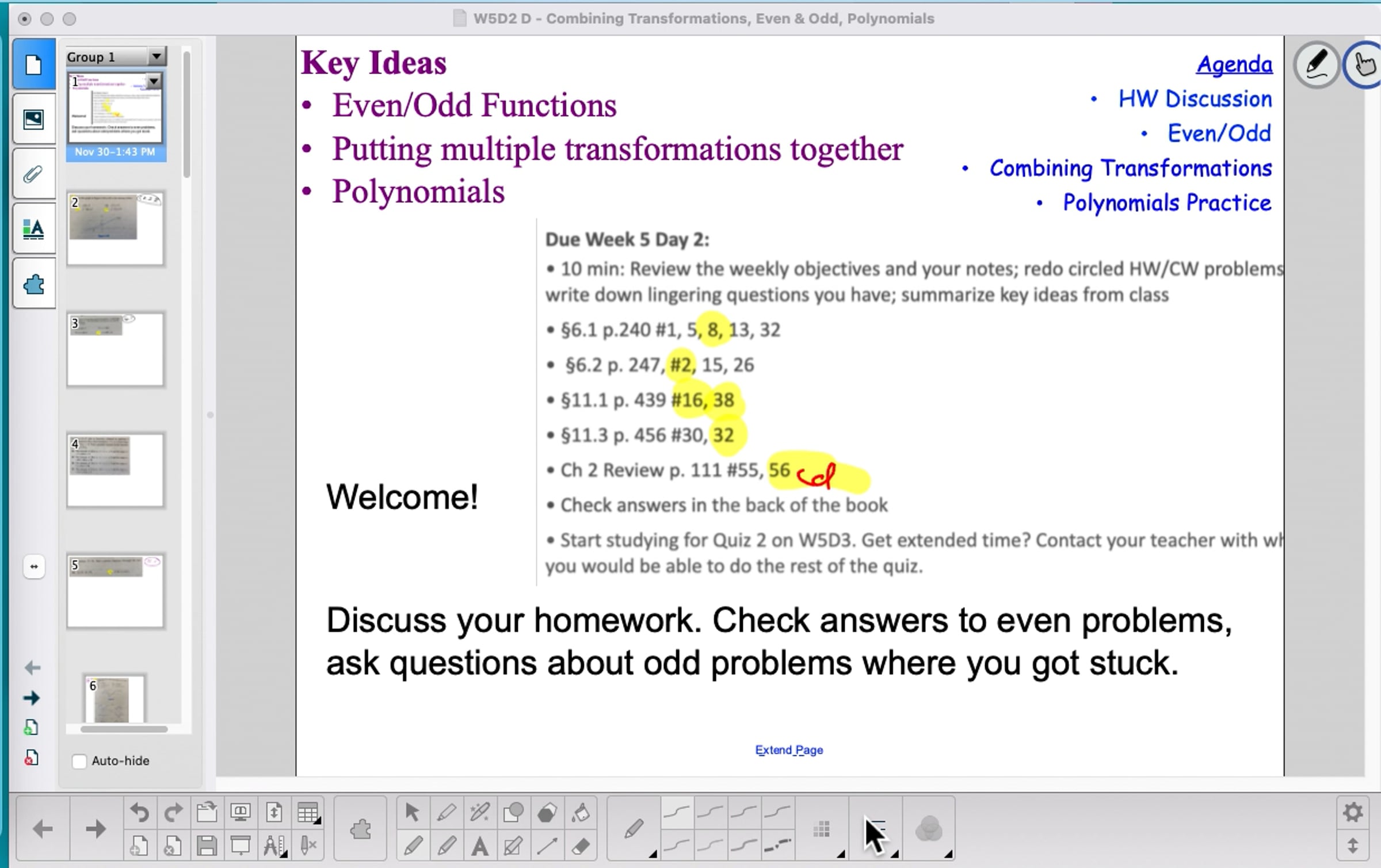1381x868 pixels.
Task: Choose the dashed line style swatch
Action: tap(778, 844)
